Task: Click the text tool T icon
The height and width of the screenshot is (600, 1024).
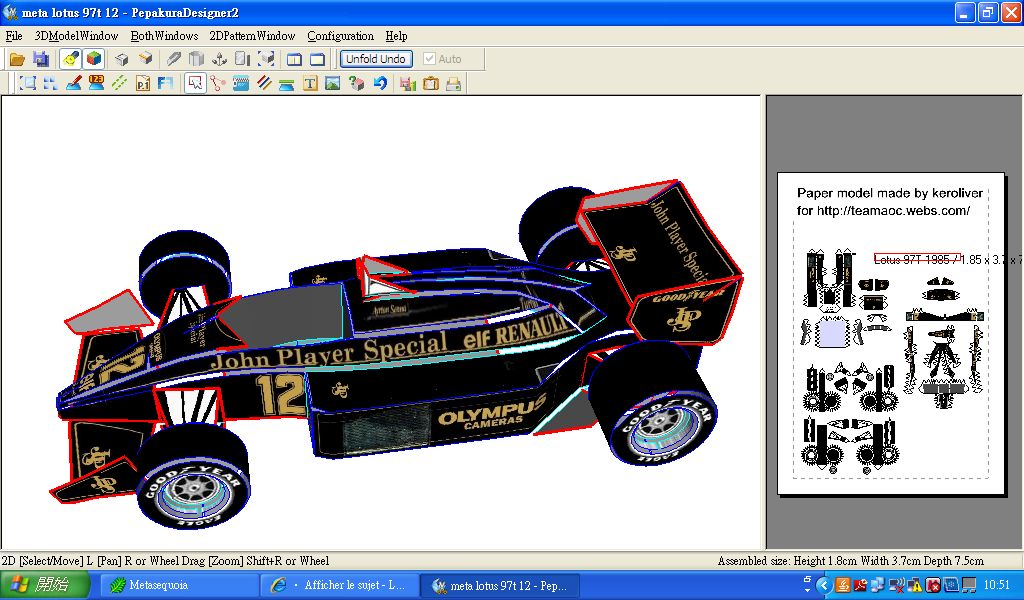Action: (x=310, y=84)
